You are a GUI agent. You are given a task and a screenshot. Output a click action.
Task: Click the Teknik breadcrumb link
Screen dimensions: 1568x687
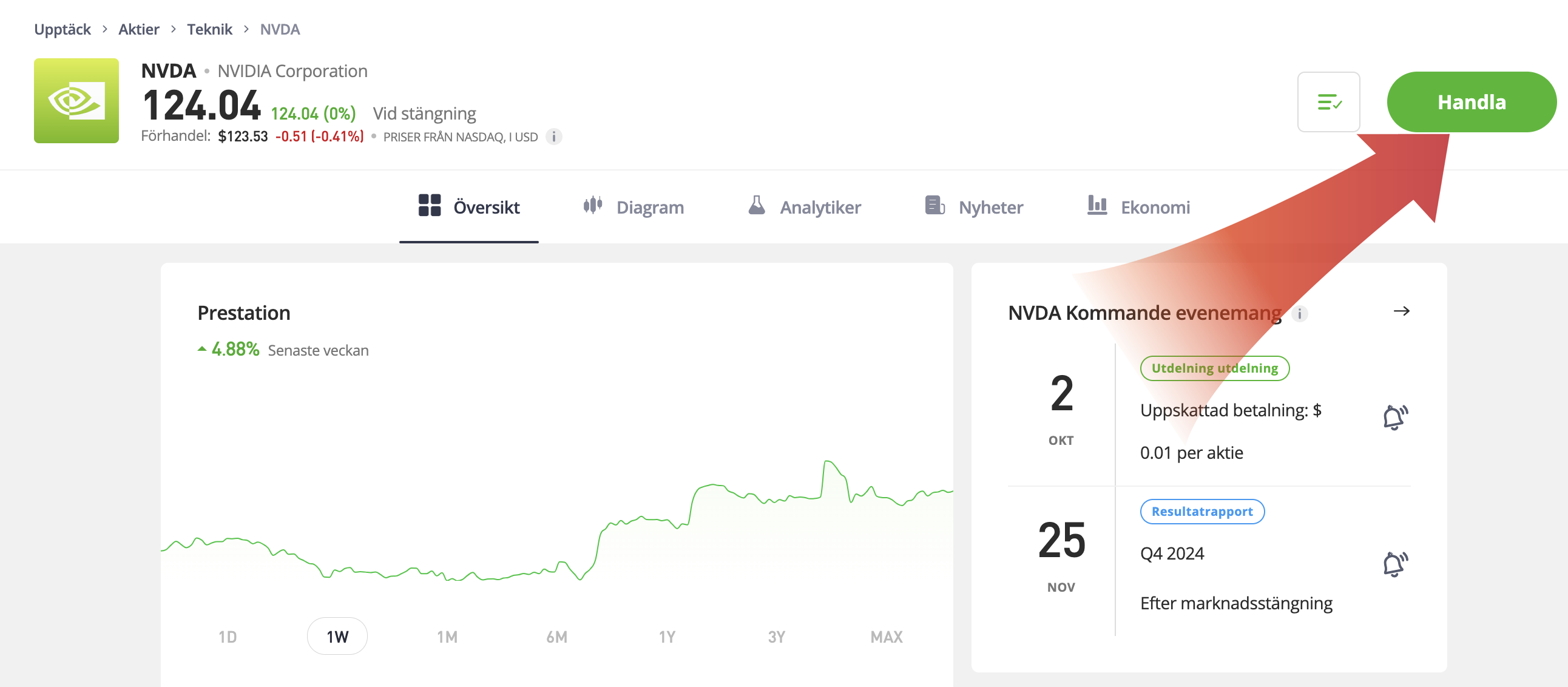(x=209, y=29)
